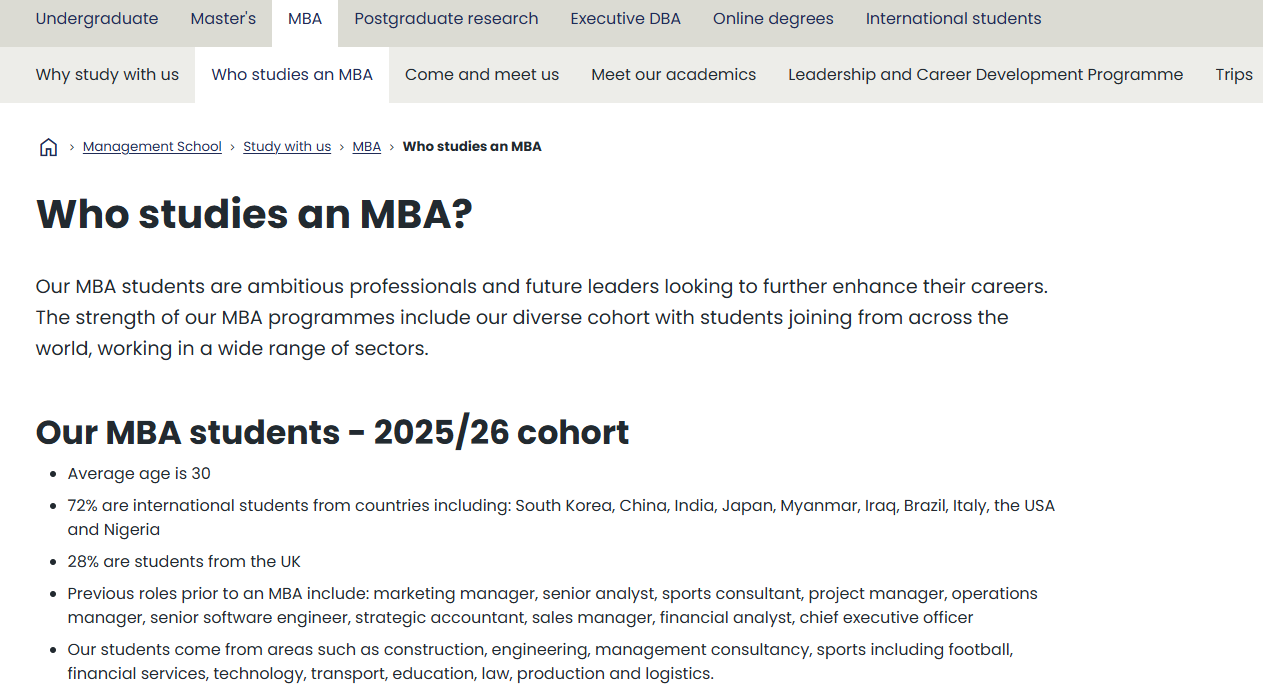Select the MBA top navigation tab
The width and height of the screenshot is (1263, 693).
305,19
